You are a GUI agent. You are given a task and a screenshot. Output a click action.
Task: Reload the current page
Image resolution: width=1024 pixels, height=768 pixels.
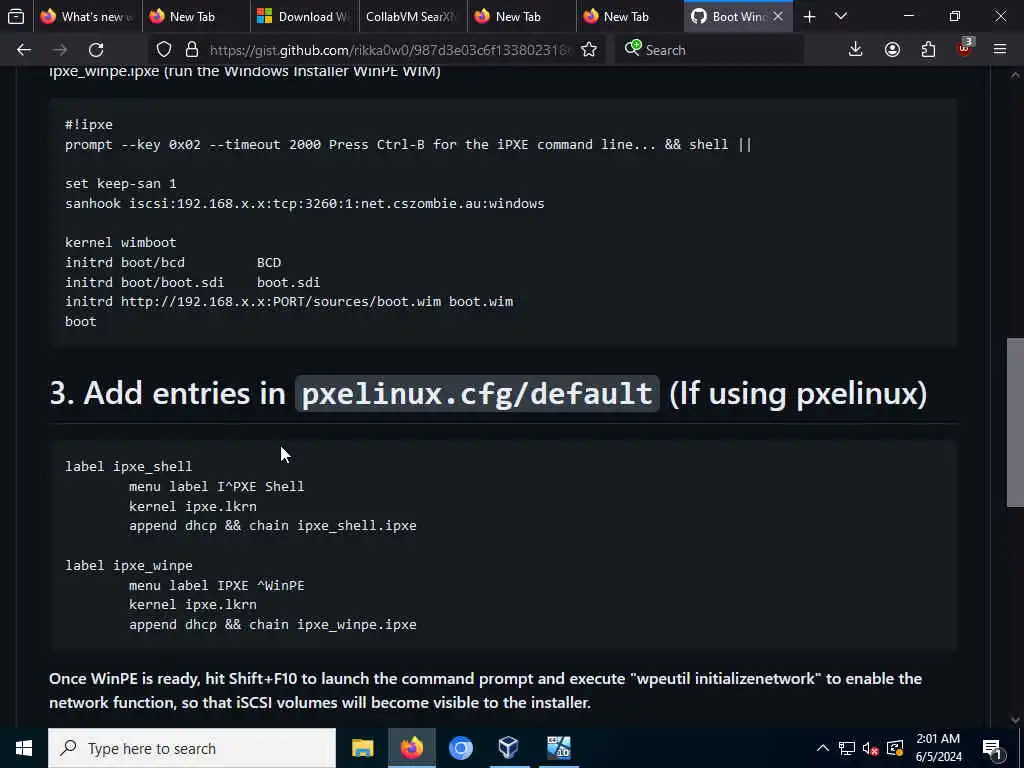[x=96, y=50]
